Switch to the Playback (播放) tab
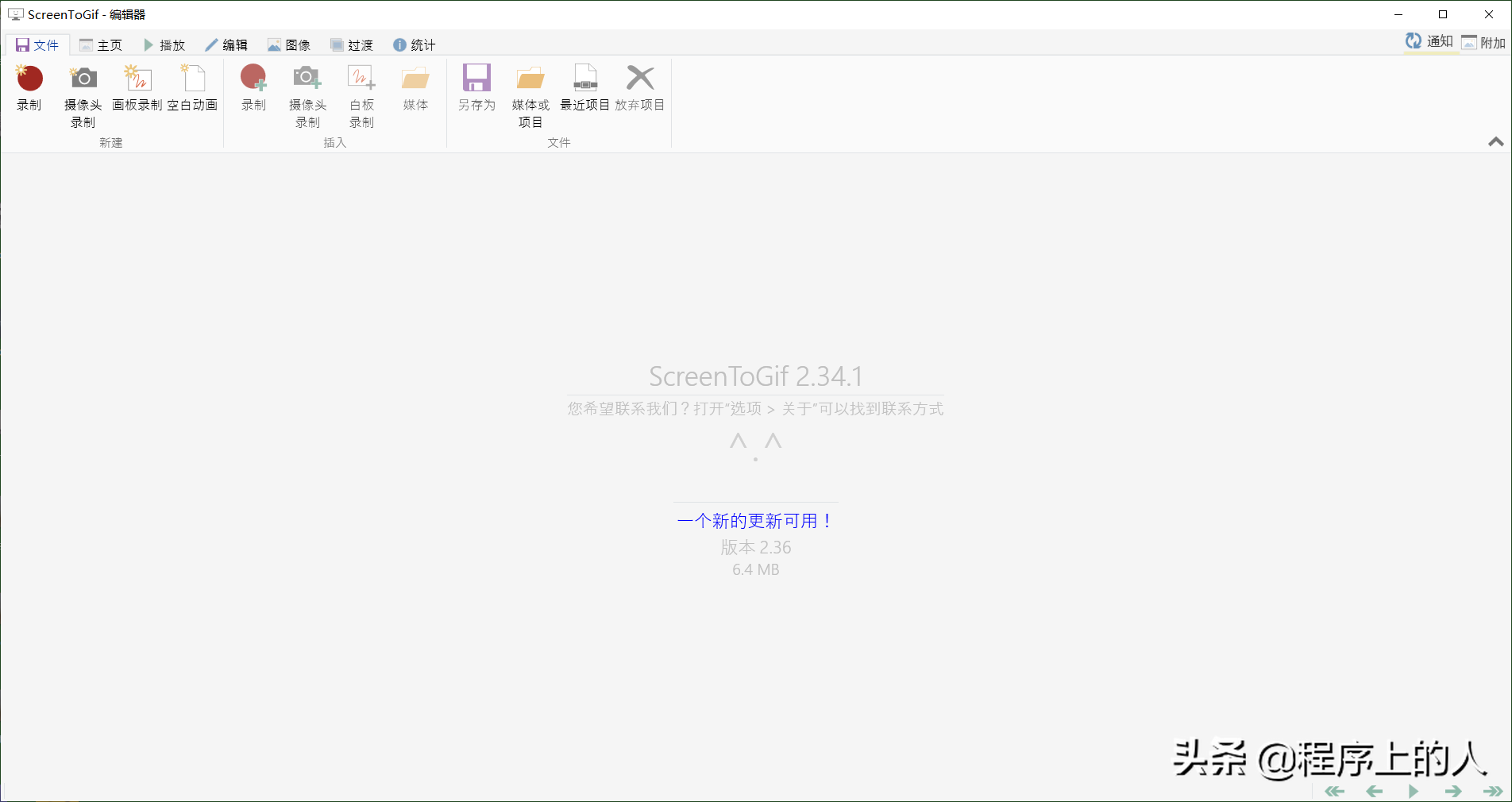The width and height of the screenshot is (1512, 802). pyautogui.click(x=164, y=45)
